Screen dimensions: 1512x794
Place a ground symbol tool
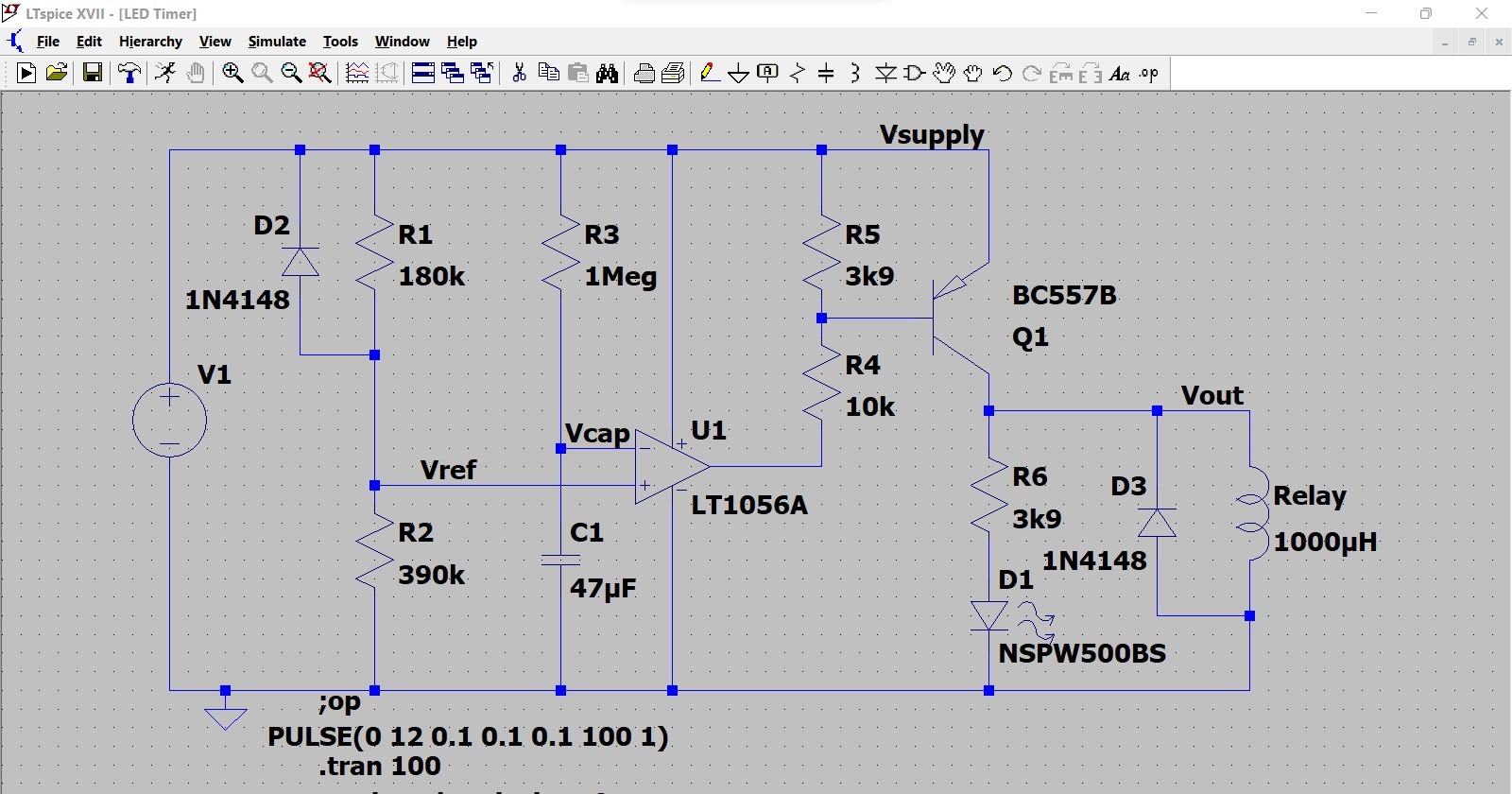(739, 73)
